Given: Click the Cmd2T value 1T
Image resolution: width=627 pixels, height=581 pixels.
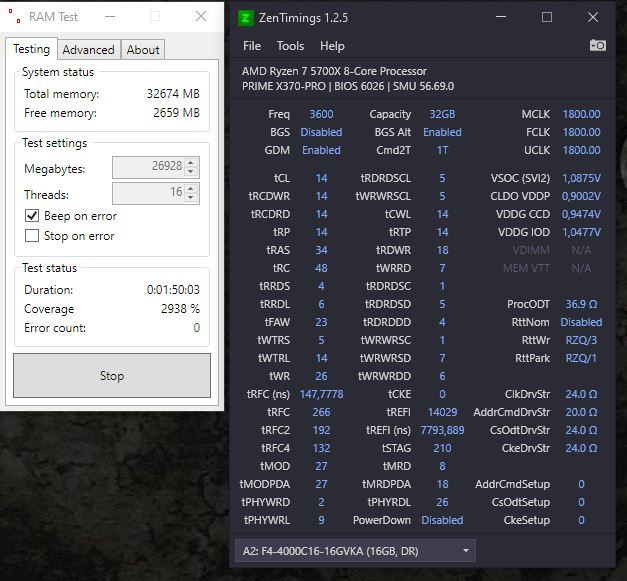Looking at the screenshot, I should pyautogui.click(x=442, y=150).
